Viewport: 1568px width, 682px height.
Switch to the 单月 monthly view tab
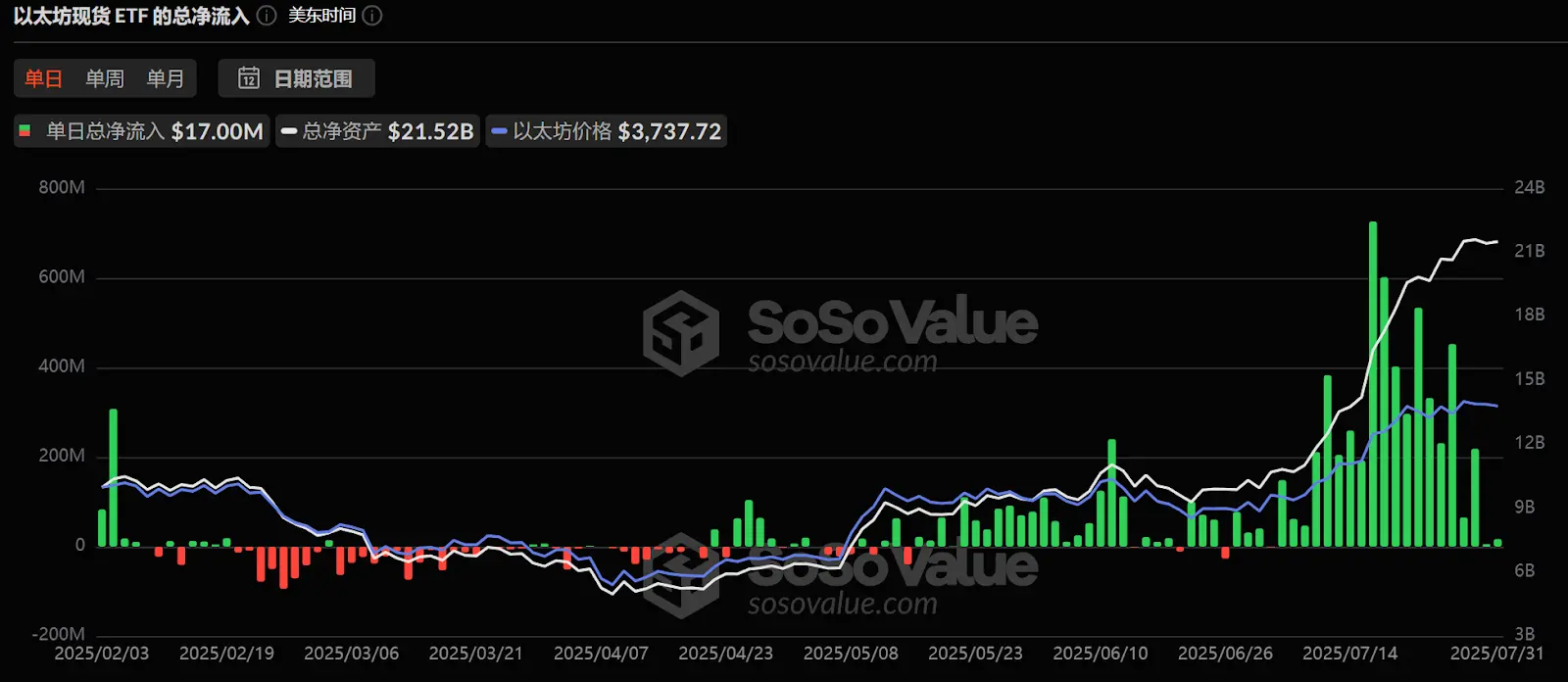pos(166,78)
